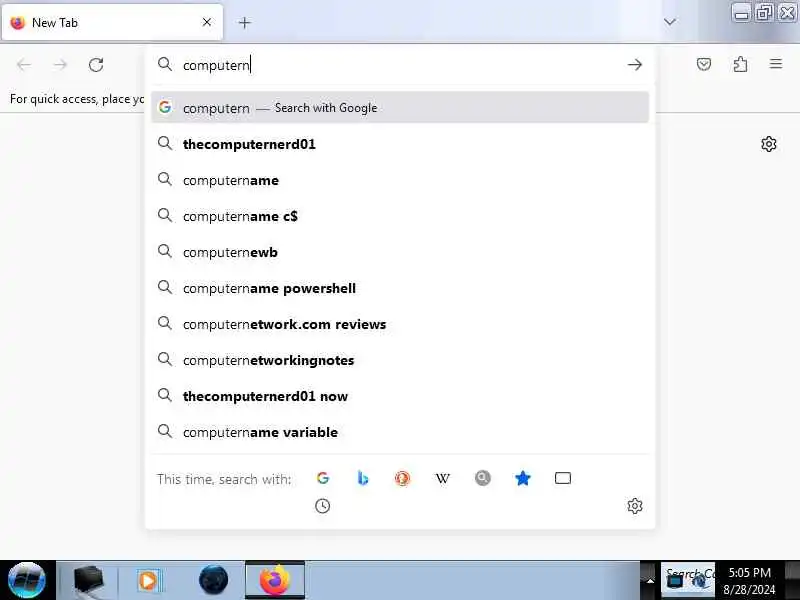Expand the list all tabs chevron
Screen dimensions: 800x600
coord(670,22)
